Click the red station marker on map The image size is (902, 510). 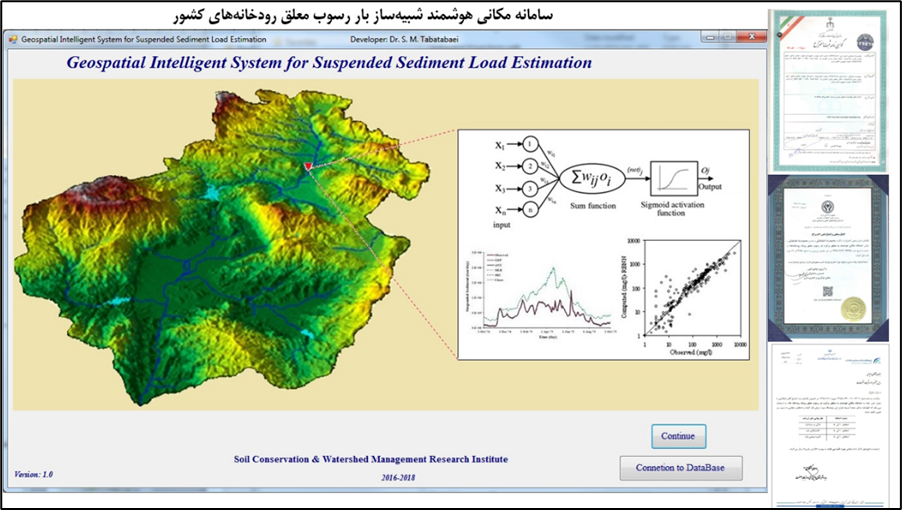click(308, 166)
